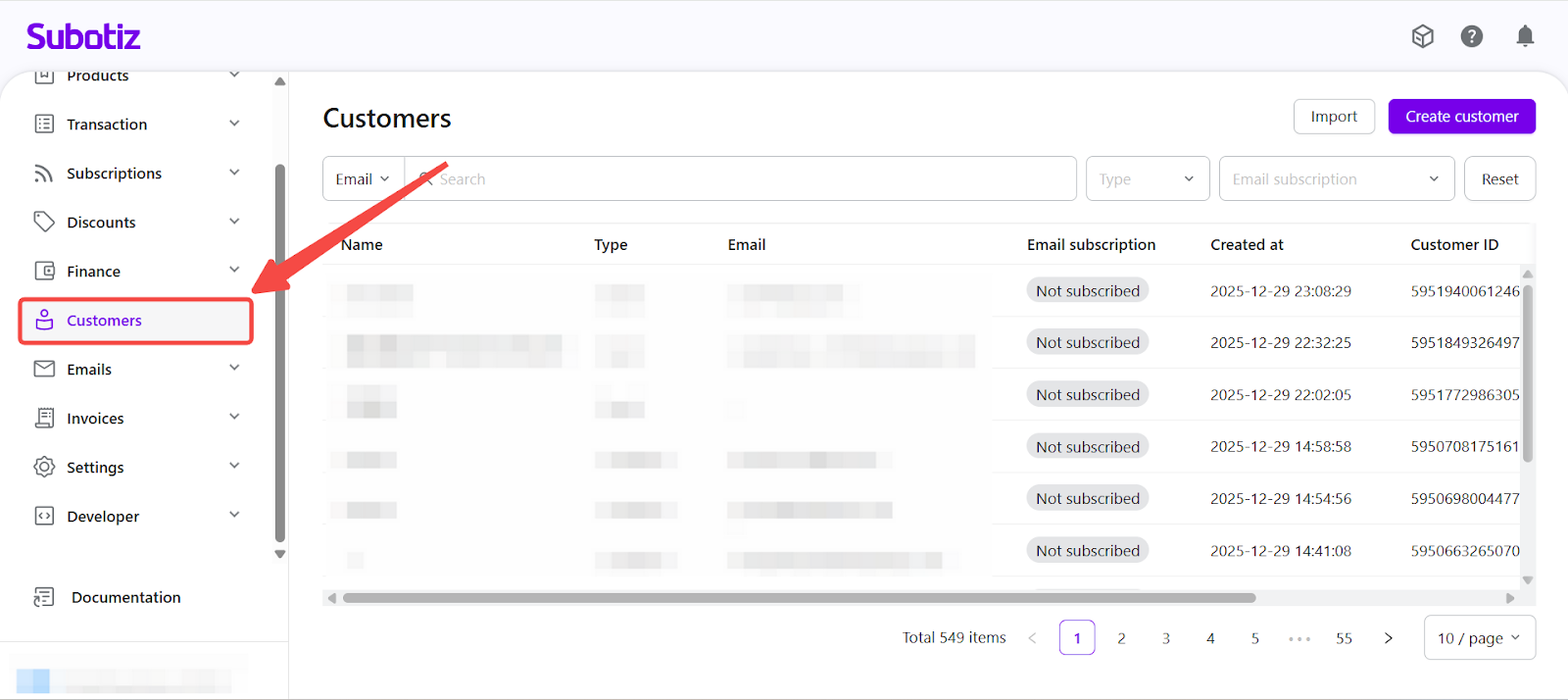Open the help question mark icon

pos(1471,36)
